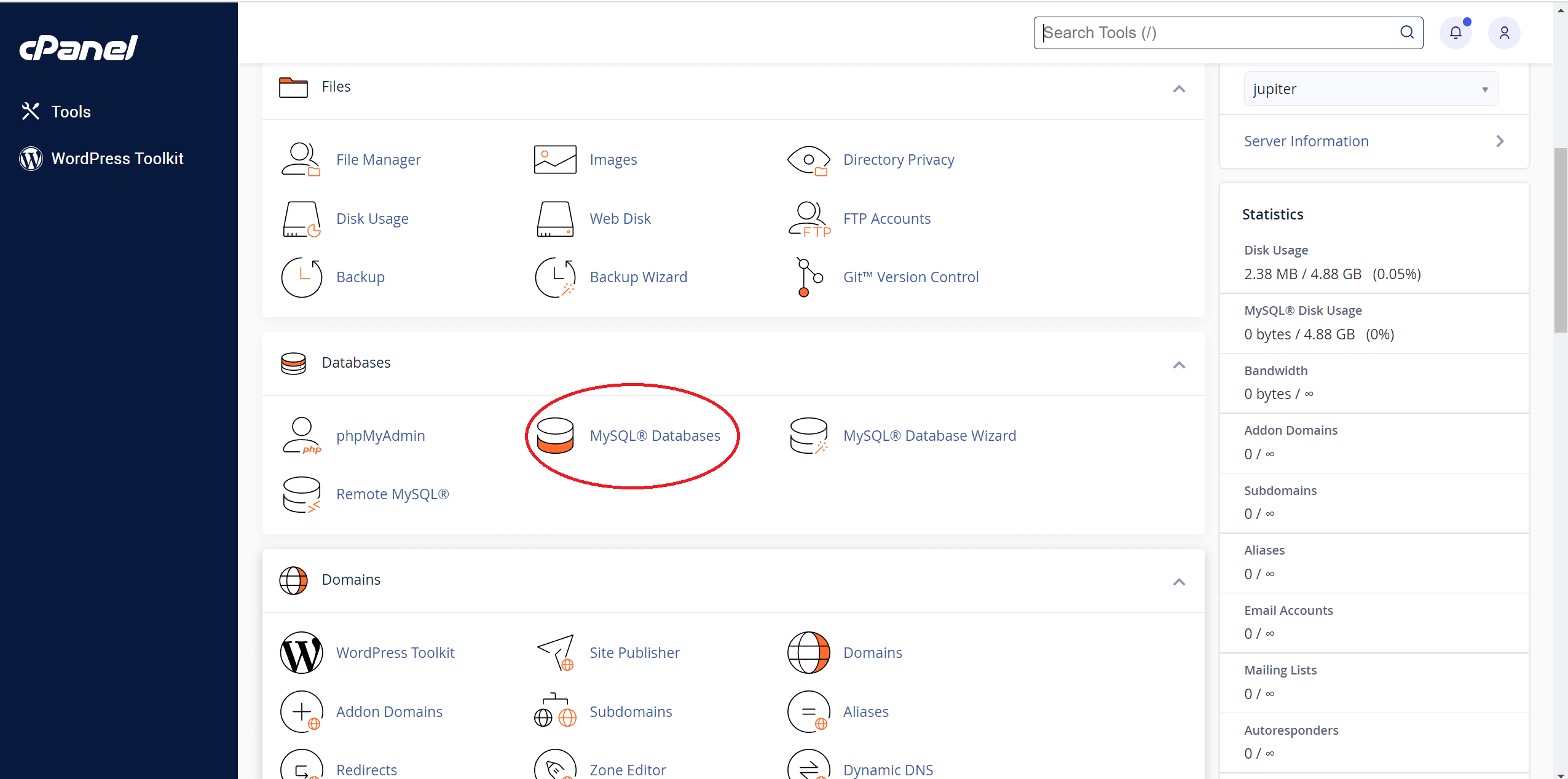Open the Web Disk link
This screenshot has width=1568, height=779.
point(620,219)
